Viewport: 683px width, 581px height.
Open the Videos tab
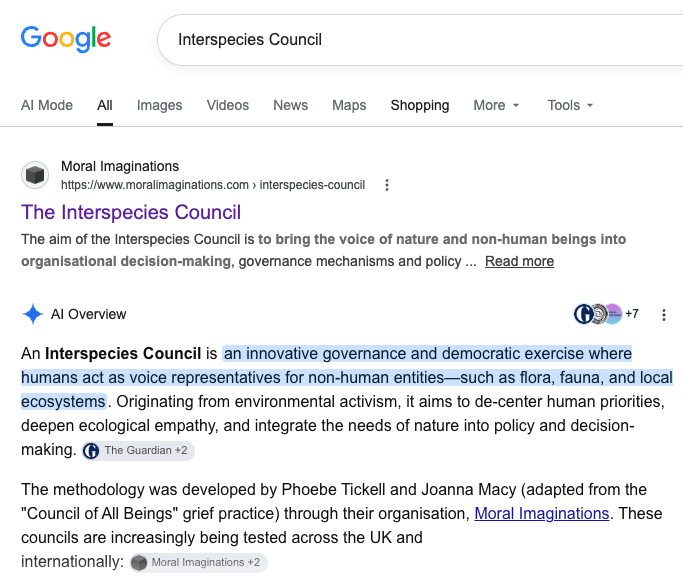pos(228,105)
